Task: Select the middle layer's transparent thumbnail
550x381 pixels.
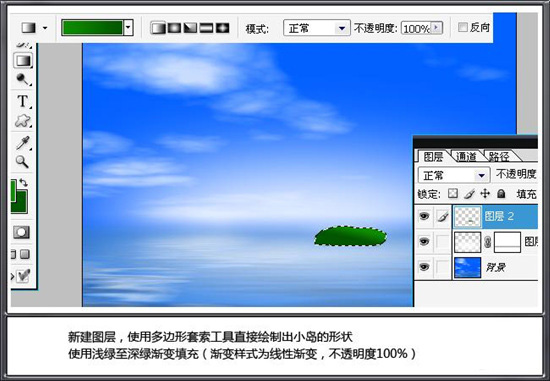Action: [468, 242]
